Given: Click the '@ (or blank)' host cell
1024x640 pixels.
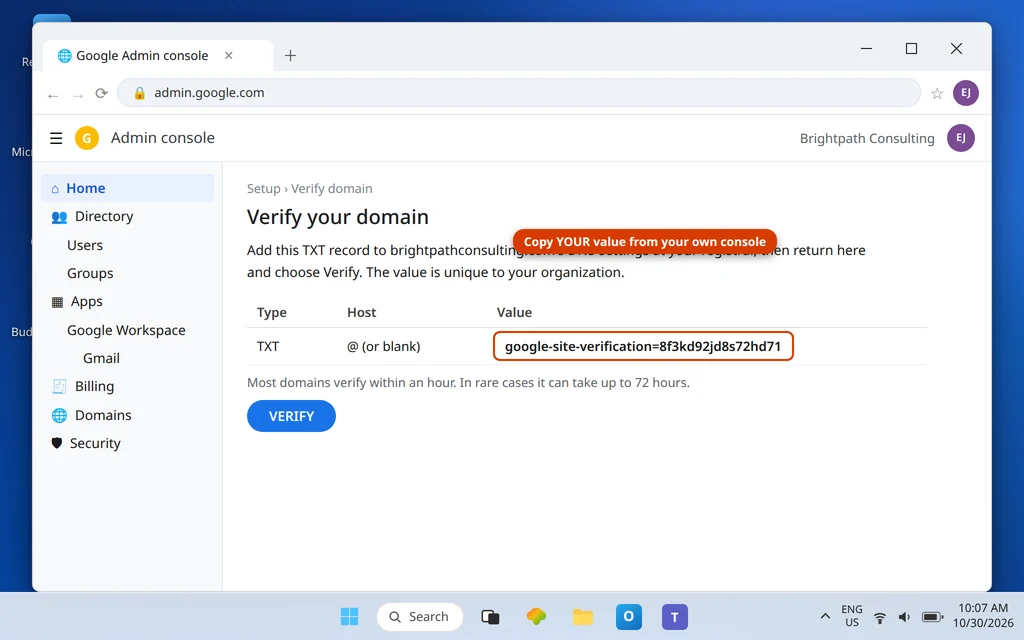Looking at the screenshot, I should point(383,346).
